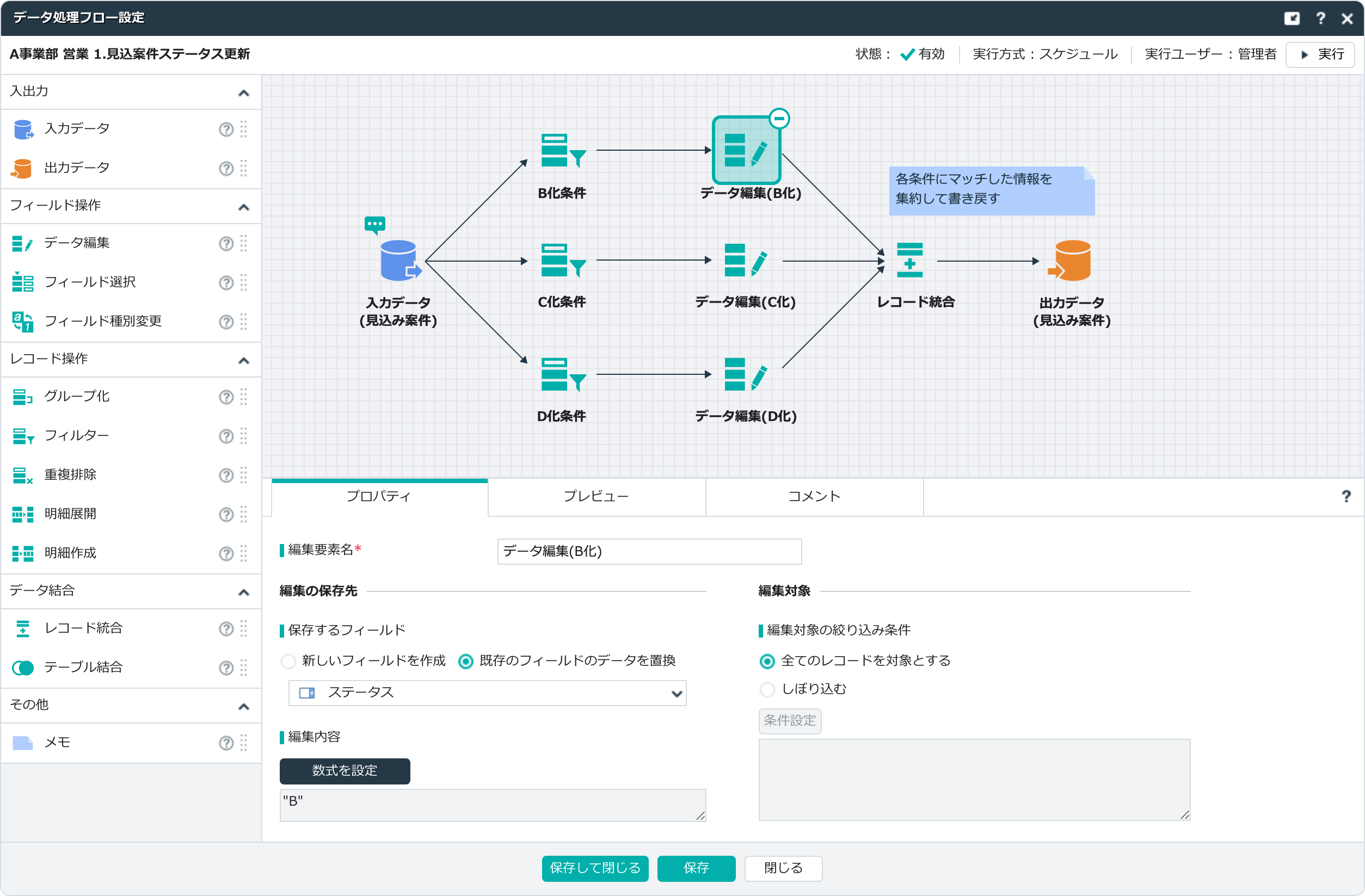Open the コメント tab
This screenshot has width=1365, height=896.
click(814, 497)
